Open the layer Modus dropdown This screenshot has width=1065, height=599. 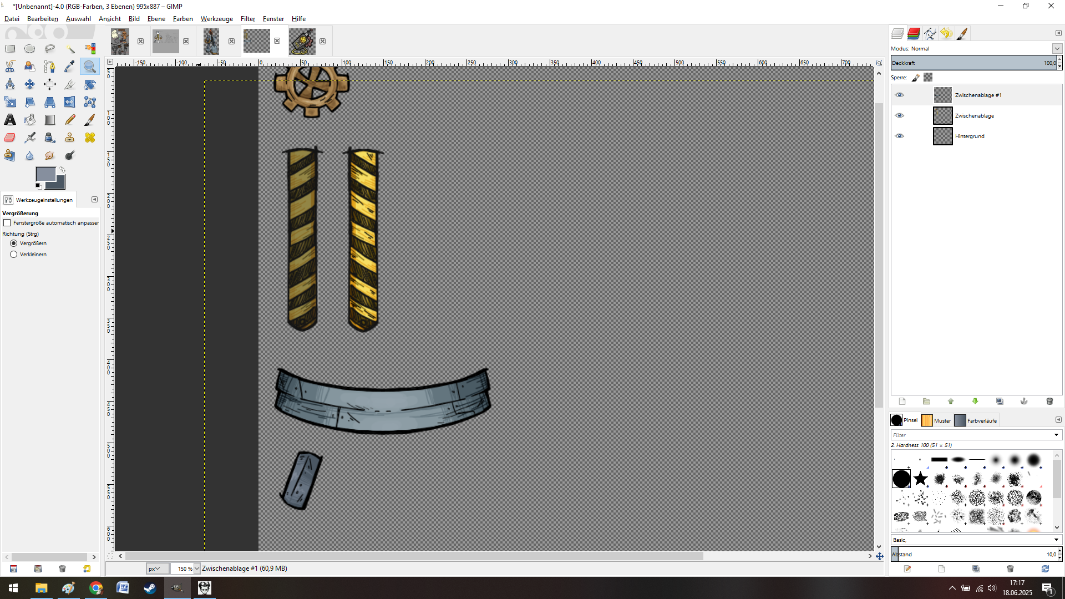pyautogui.click(x=1057, y=48)
